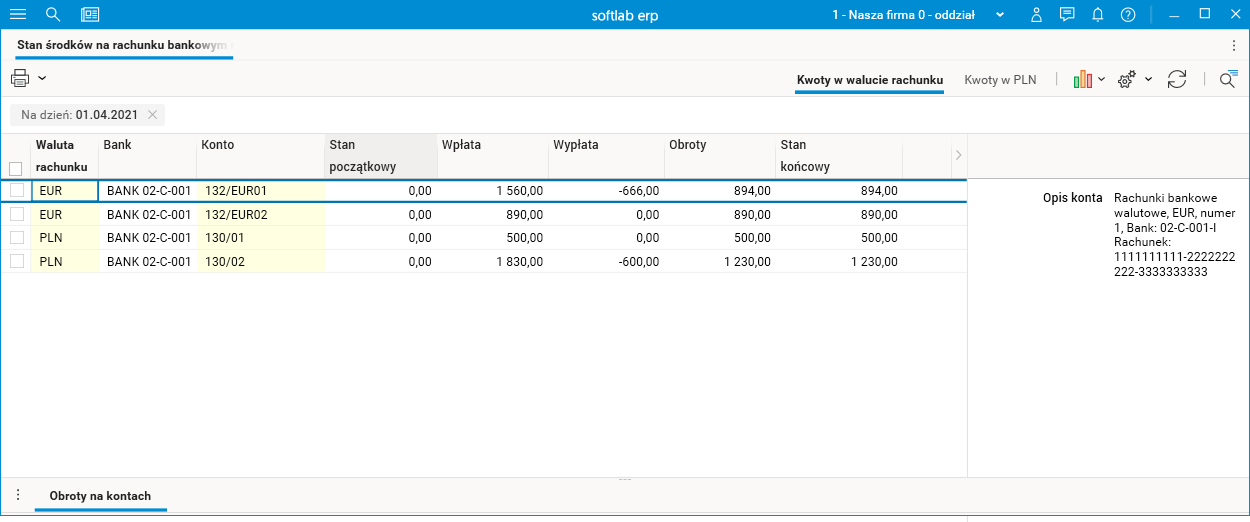1250x522 pixels.
Task: Open the vertical dots menu beside tab
Action: tap(1234, 45)
